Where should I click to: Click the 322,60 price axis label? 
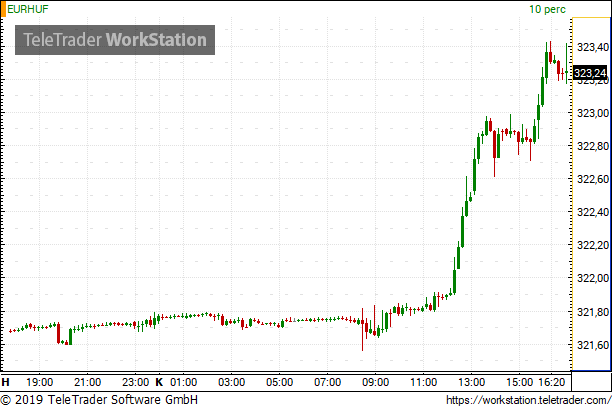[x=593, y=179]
